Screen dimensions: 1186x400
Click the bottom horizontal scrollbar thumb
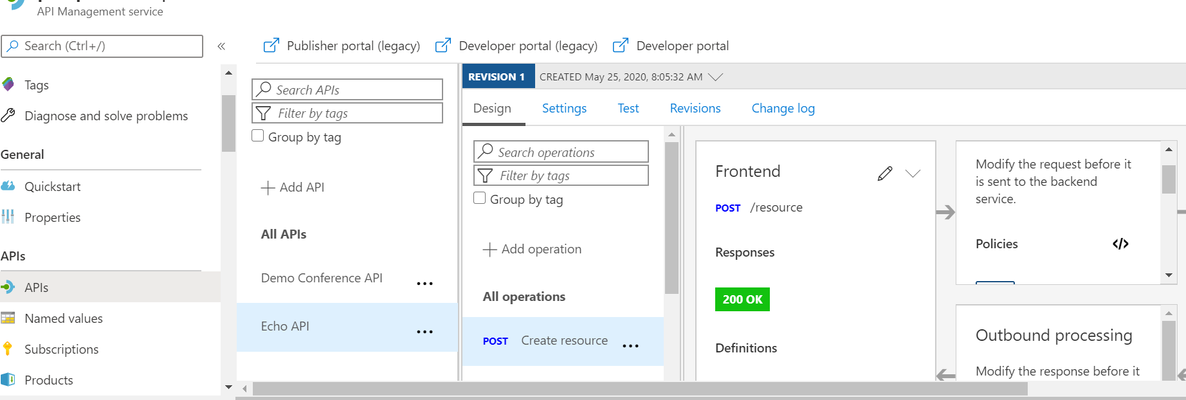click(x=640, y=389)
